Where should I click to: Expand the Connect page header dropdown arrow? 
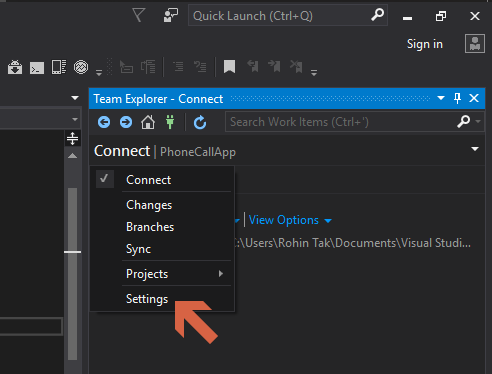click(x=475, y=149)
